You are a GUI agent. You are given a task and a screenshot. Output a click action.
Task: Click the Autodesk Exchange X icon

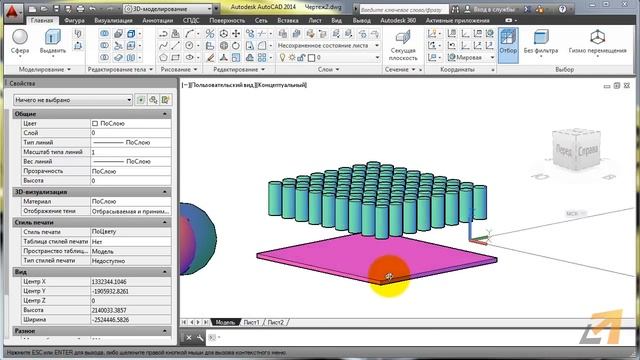528,9
